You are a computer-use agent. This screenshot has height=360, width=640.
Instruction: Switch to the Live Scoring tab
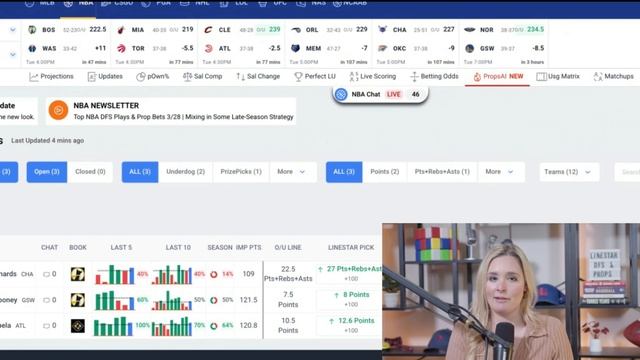coord(373,76)
